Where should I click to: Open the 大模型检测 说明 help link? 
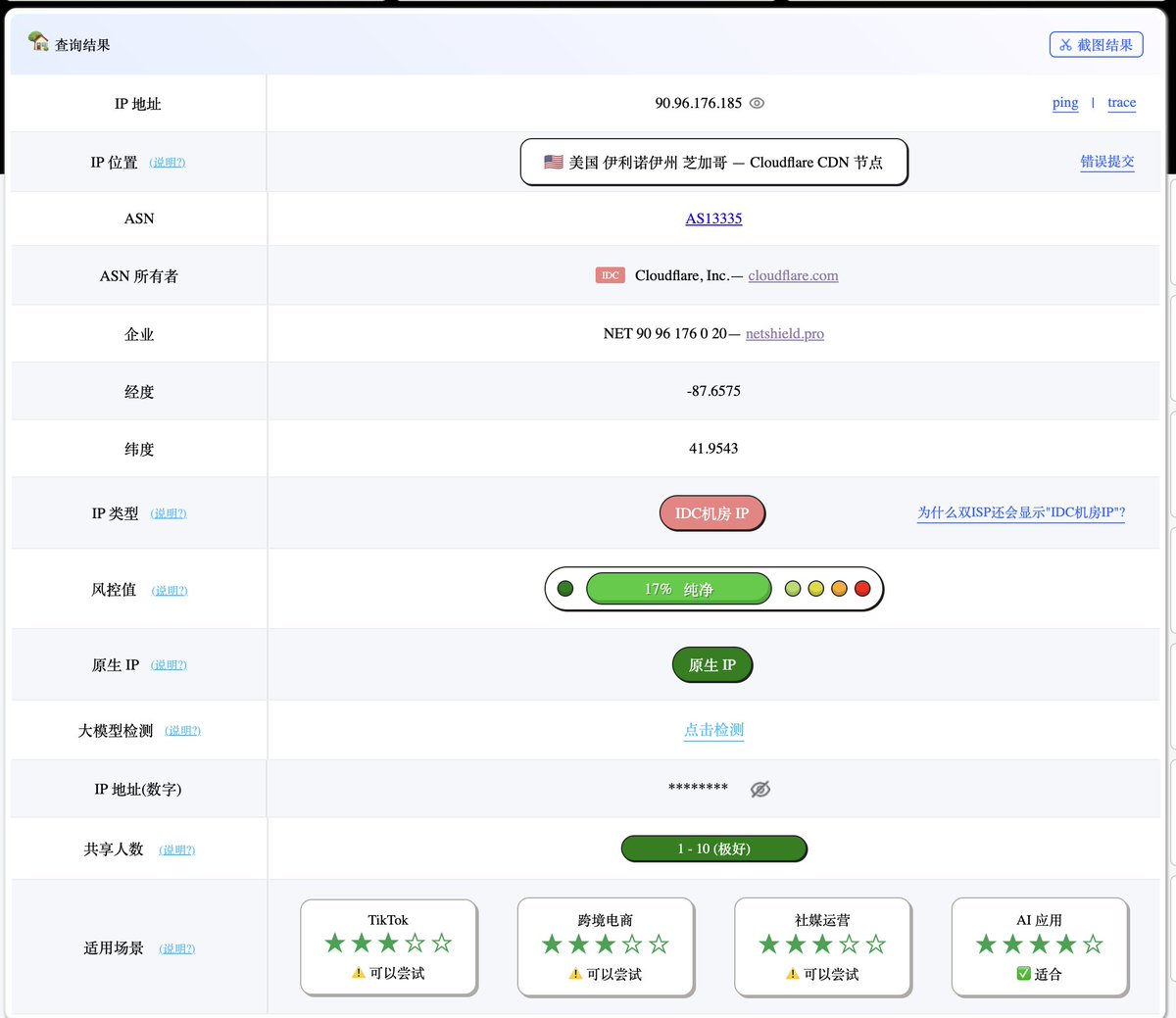point(182,731)
